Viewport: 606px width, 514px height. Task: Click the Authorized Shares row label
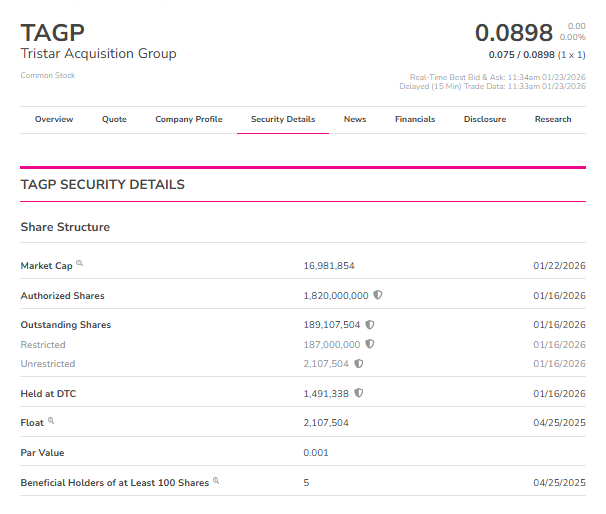62,296
